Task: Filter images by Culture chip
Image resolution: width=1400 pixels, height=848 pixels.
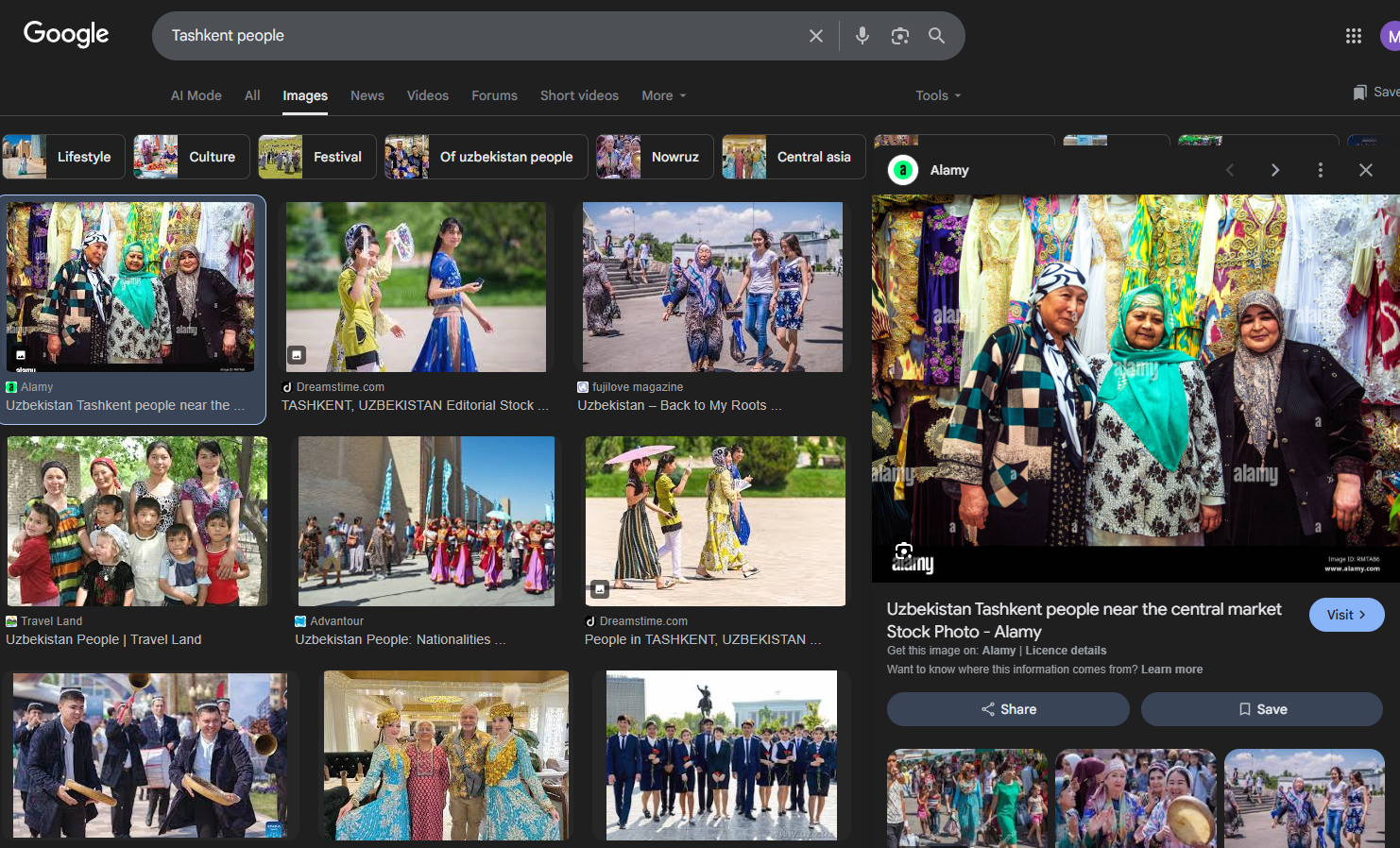Action: point(192,157)
